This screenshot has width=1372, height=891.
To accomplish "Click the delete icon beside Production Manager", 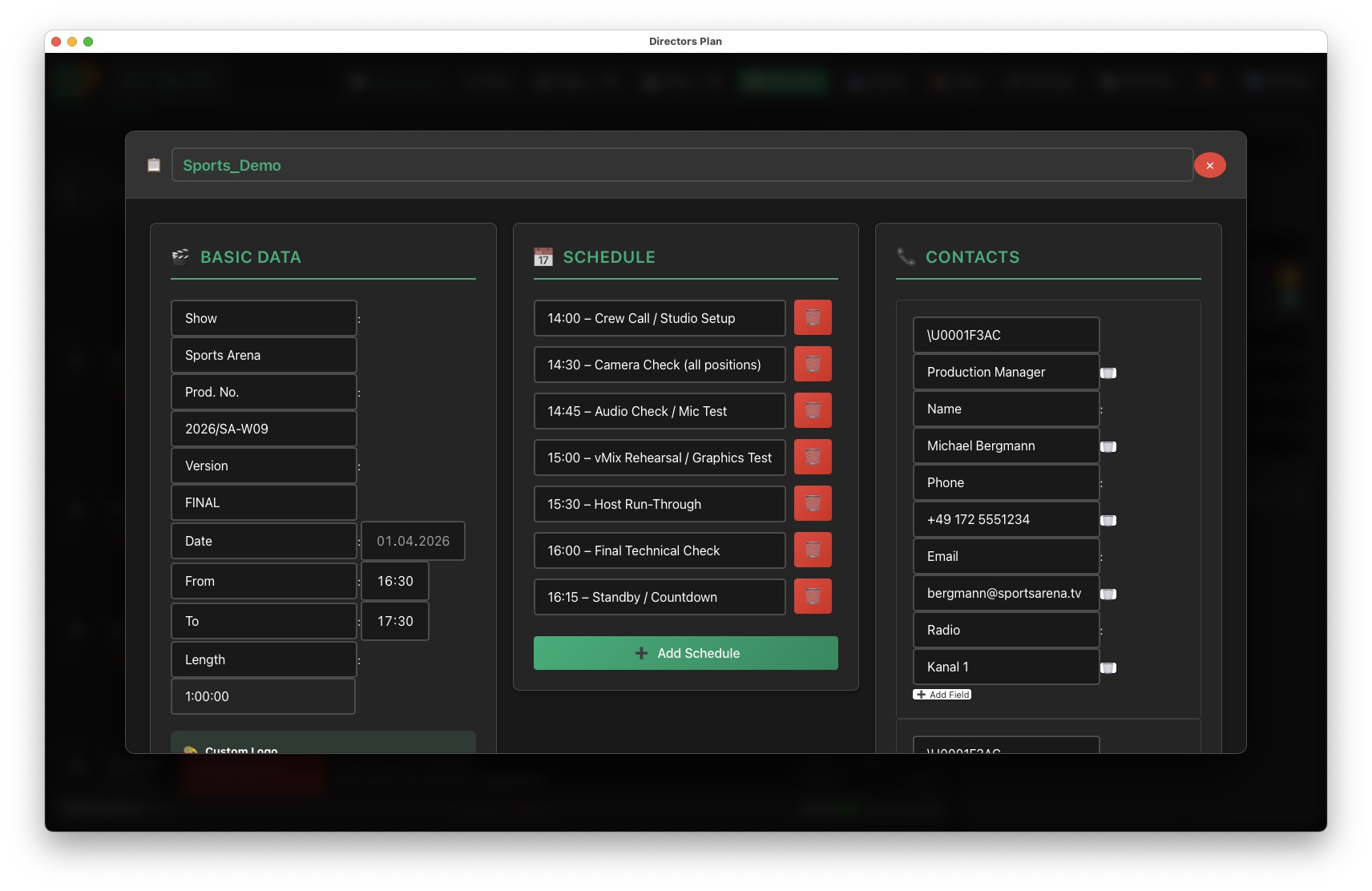I will (1108, 373).
